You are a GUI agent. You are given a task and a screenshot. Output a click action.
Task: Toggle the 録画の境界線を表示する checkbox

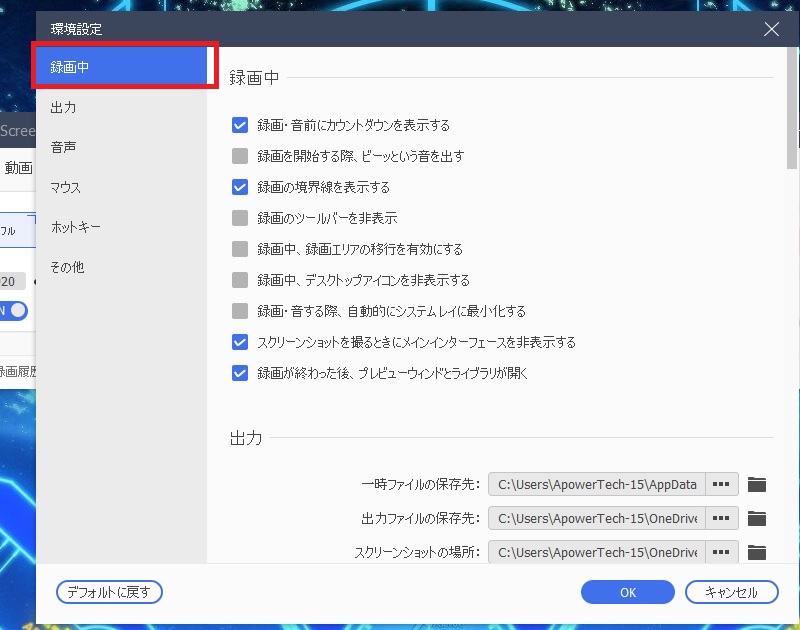(240, 187)
